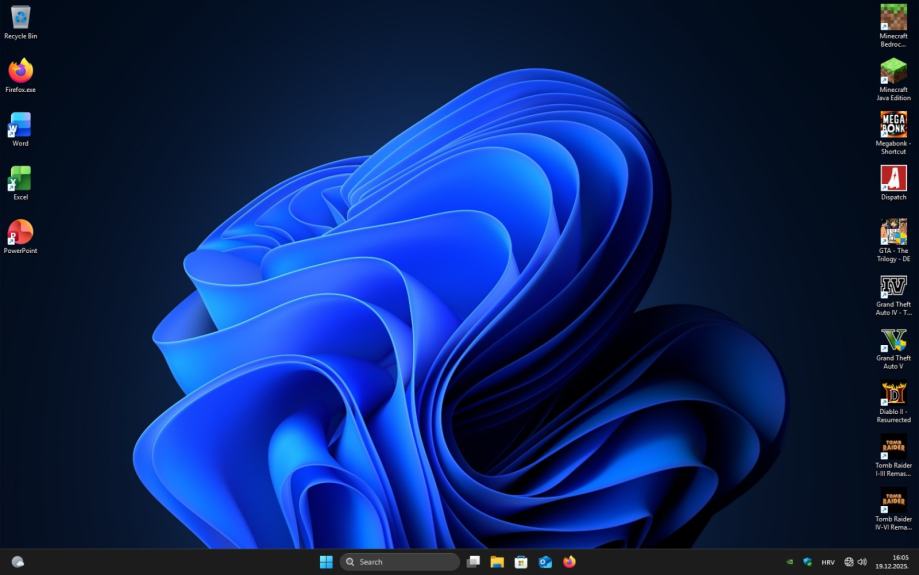Click the taskbar Search box
919x575 pixels.
399,562
